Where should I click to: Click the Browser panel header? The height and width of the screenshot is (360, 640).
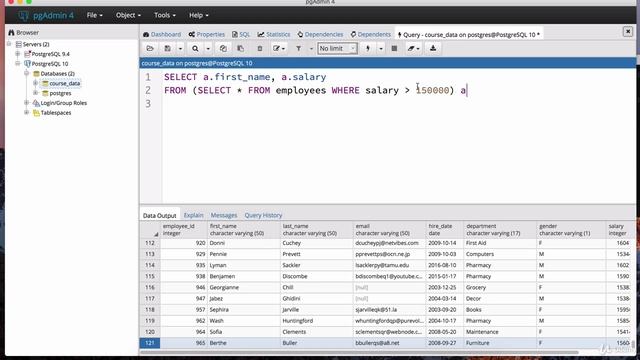(72, 32)
